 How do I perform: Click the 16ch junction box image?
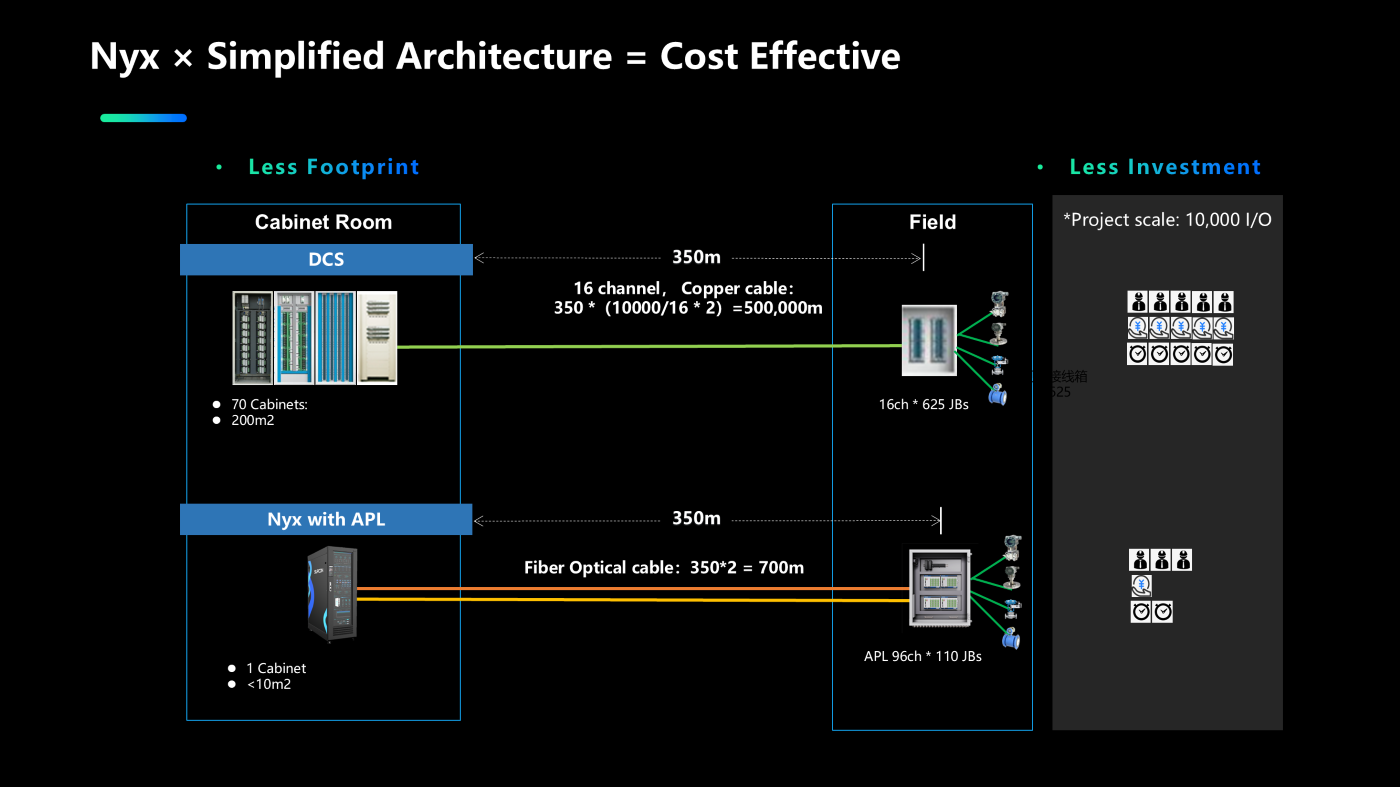click(x=929, y=340)
